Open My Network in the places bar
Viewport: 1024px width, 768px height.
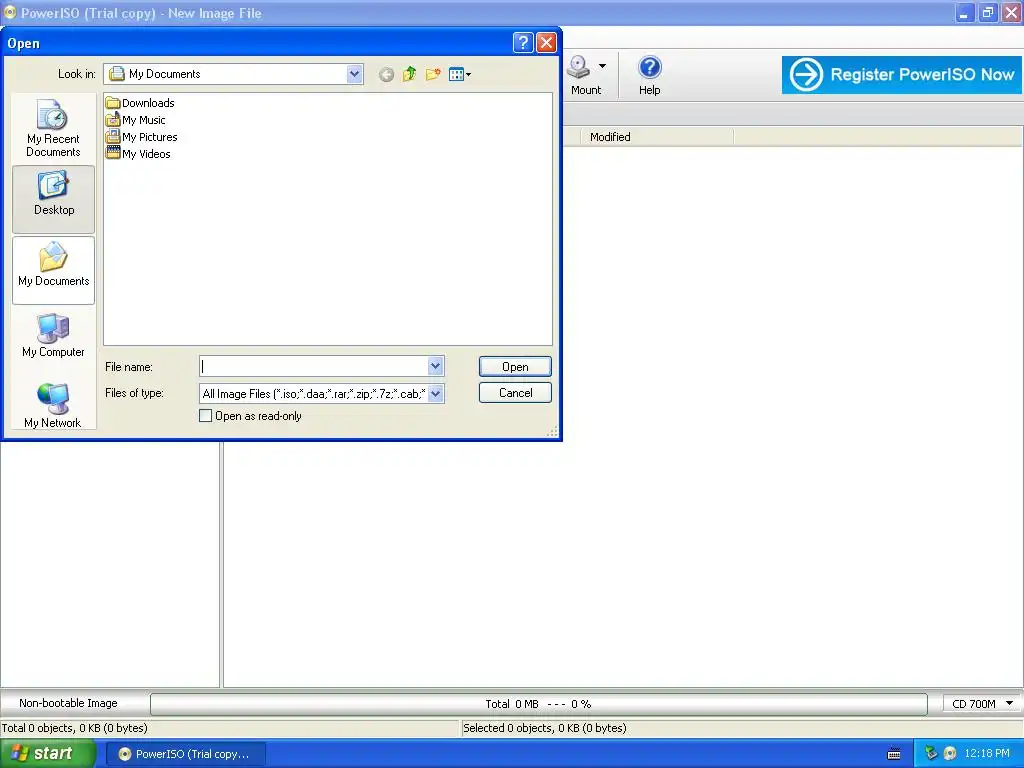54,405
